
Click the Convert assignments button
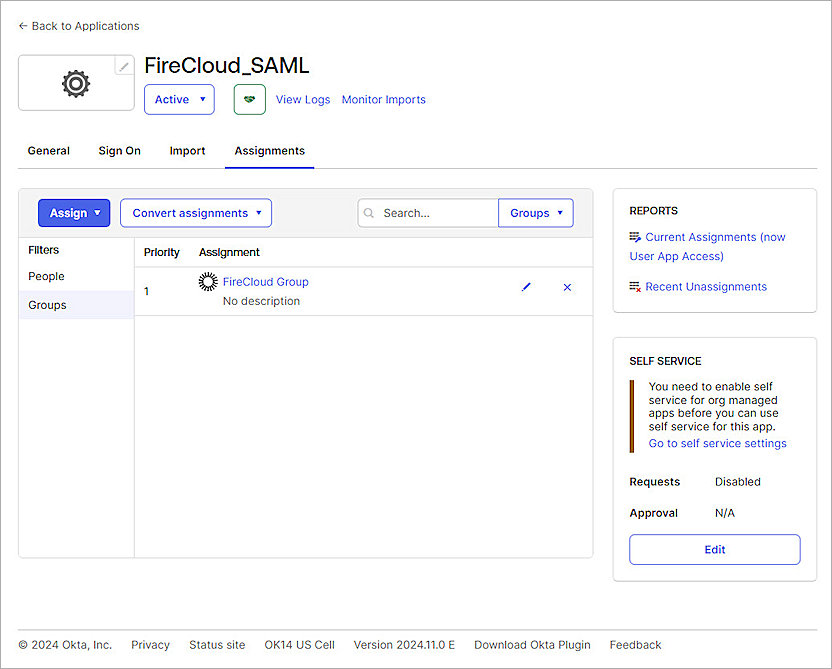[195, 212]
